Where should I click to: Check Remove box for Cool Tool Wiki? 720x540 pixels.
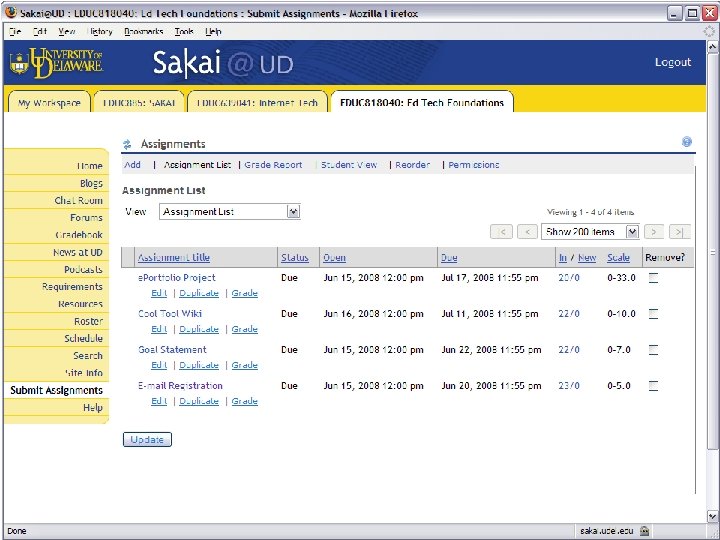tap(653, 314)
